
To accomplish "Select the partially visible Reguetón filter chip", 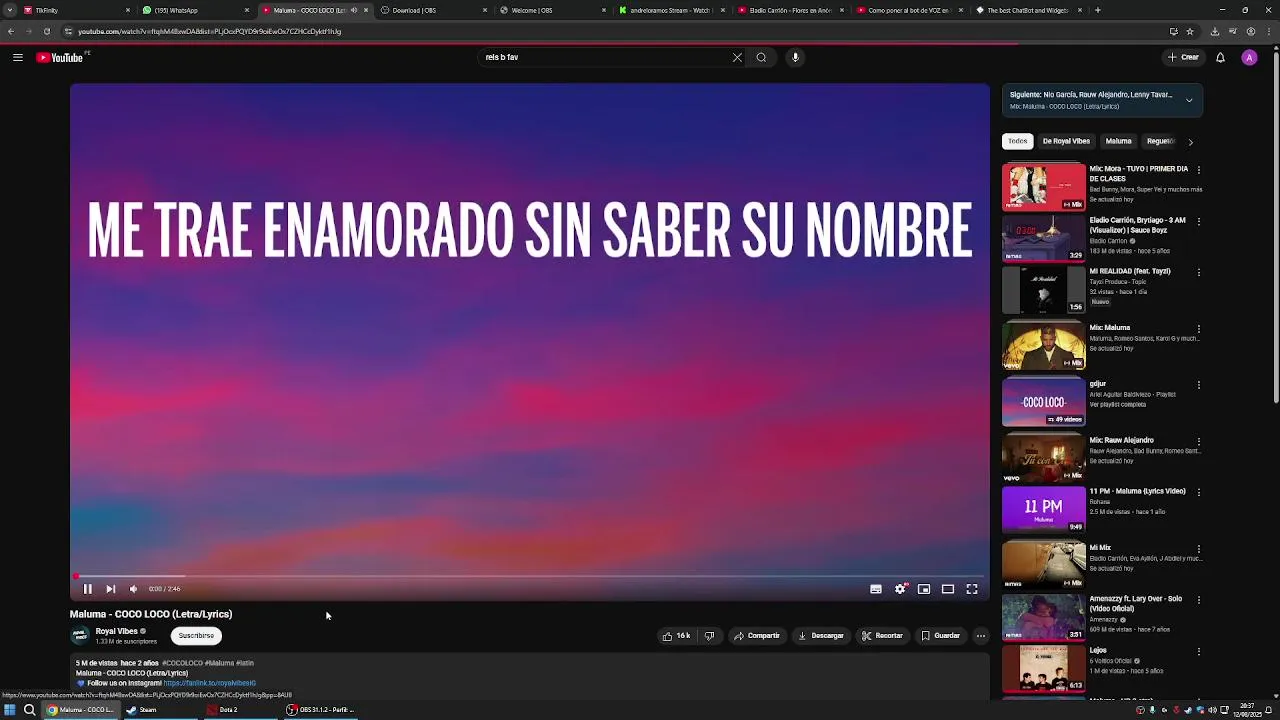I will (x=1160, y=141).
